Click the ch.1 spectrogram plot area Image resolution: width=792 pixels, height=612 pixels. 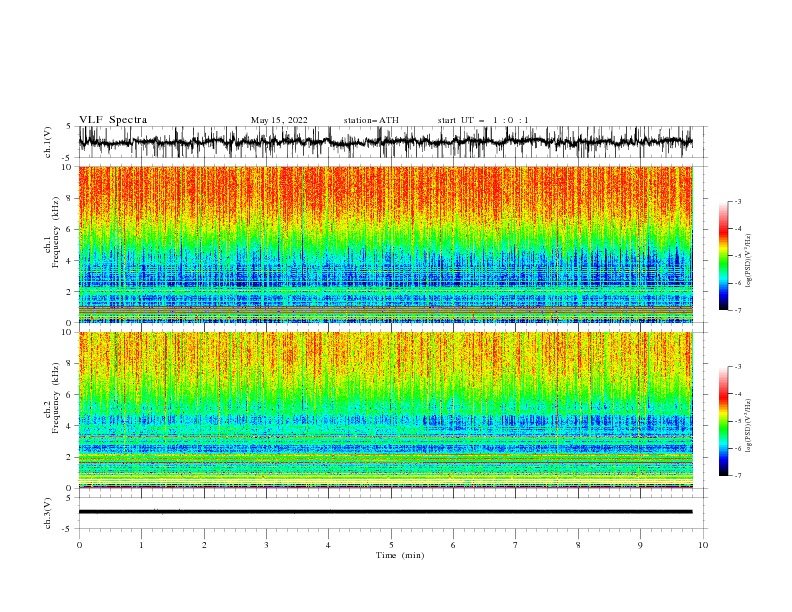[386, 244]
